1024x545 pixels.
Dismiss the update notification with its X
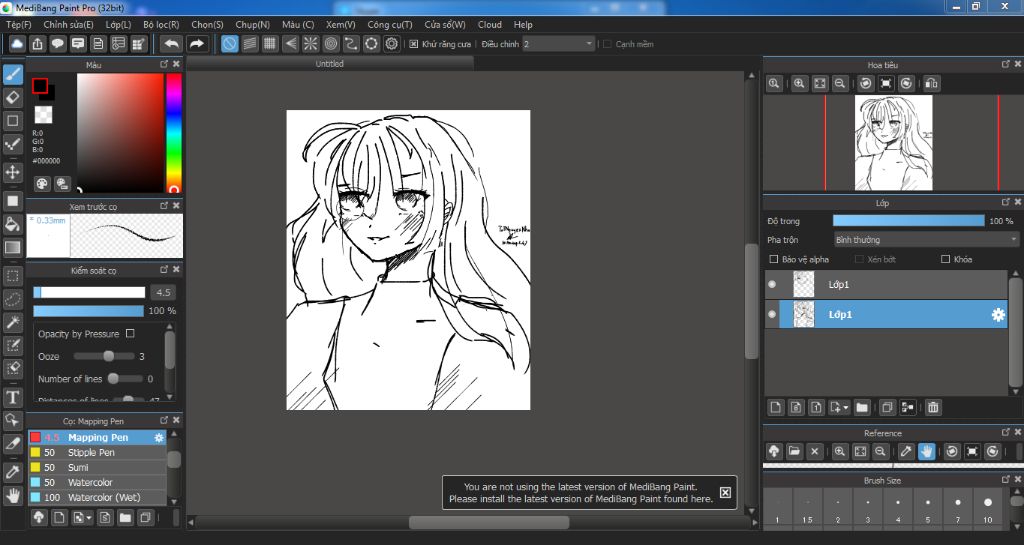[x=726, y=493]
